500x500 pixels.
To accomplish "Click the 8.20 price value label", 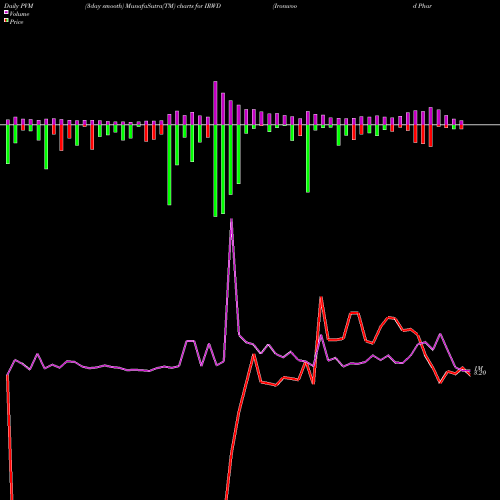I will [x=480, y=373].
